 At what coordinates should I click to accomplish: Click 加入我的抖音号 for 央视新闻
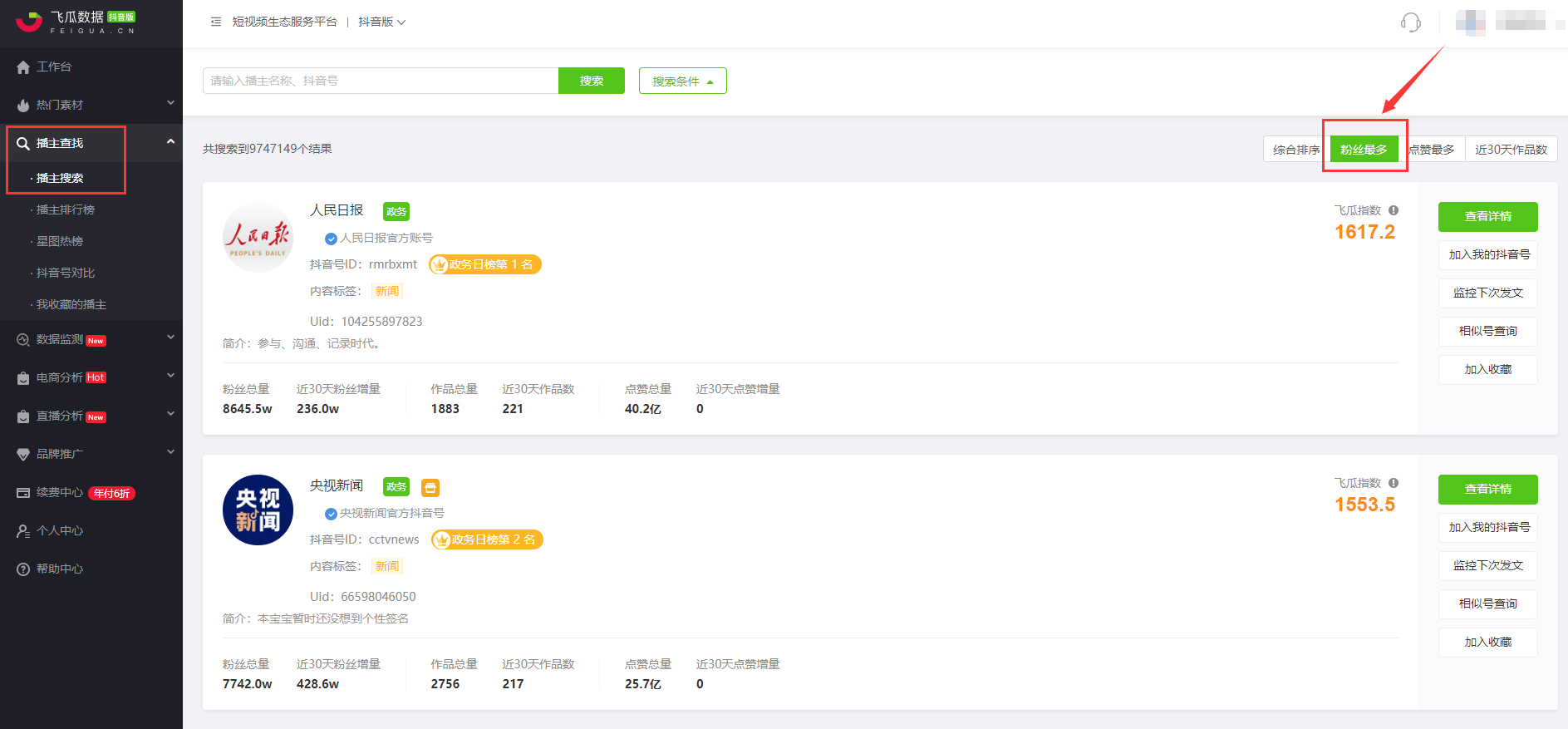(1487, 528)
